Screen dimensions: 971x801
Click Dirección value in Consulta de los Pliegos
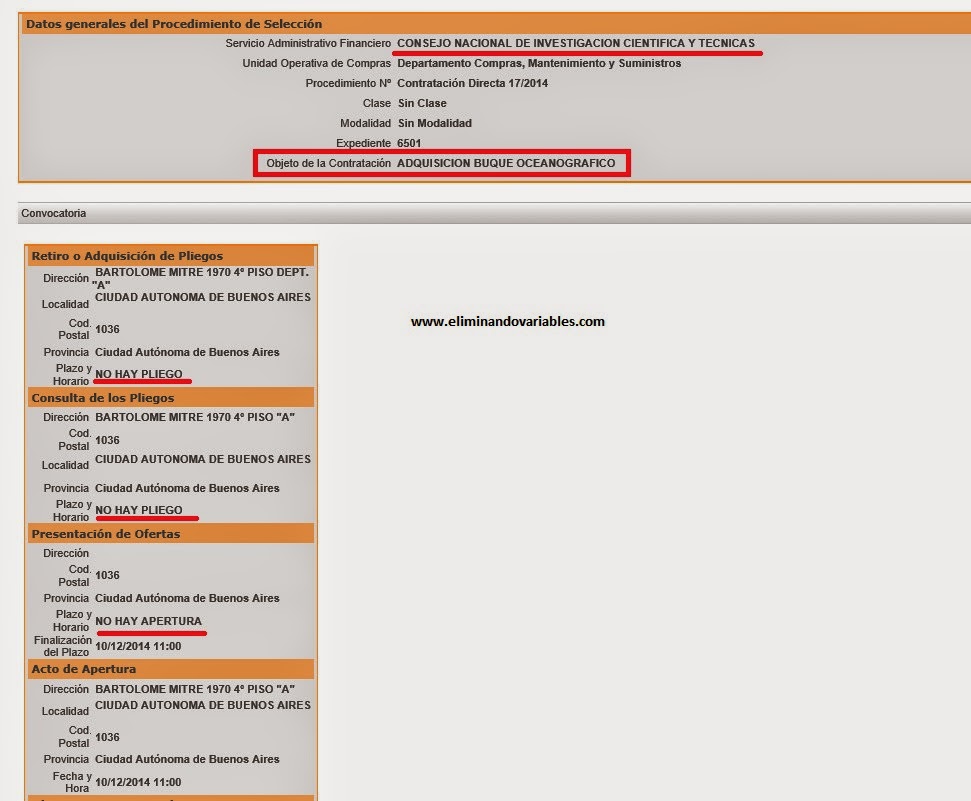point(195,417)
